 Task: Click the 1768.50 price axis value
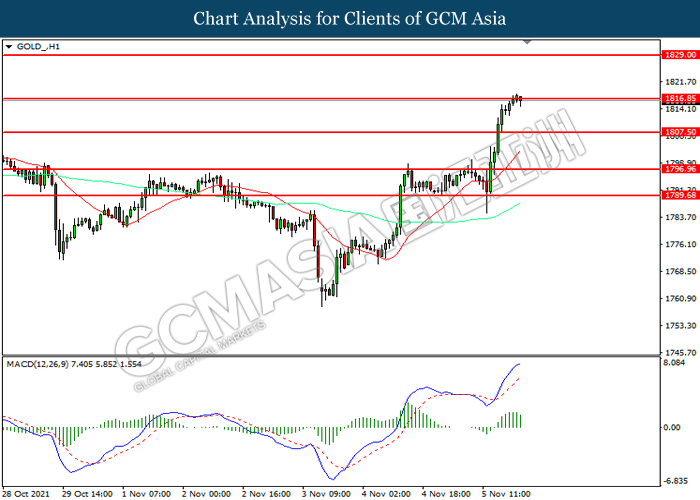coord(681,271)
